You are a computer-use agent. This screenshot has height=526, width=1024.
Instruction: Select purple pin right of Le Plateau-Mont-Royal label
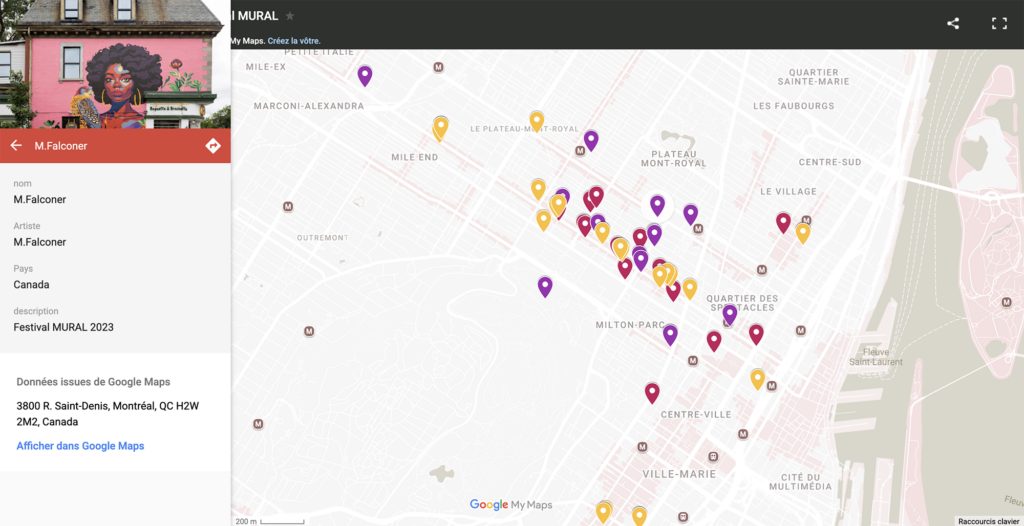coord(591,140)
